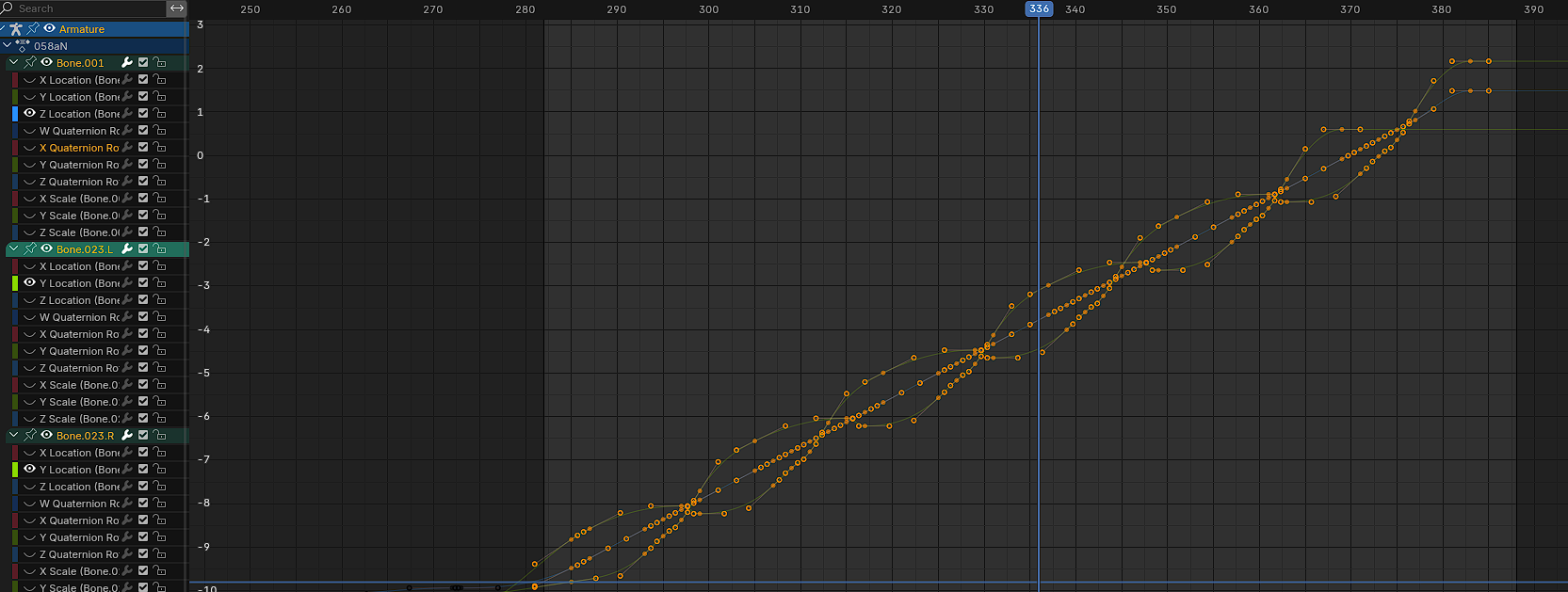The height and width of the screenshot is (592, 1568).
Task: Hide the Bone.023.R Y Location curve
Action: pyautogui.click(x=29, y=470)
